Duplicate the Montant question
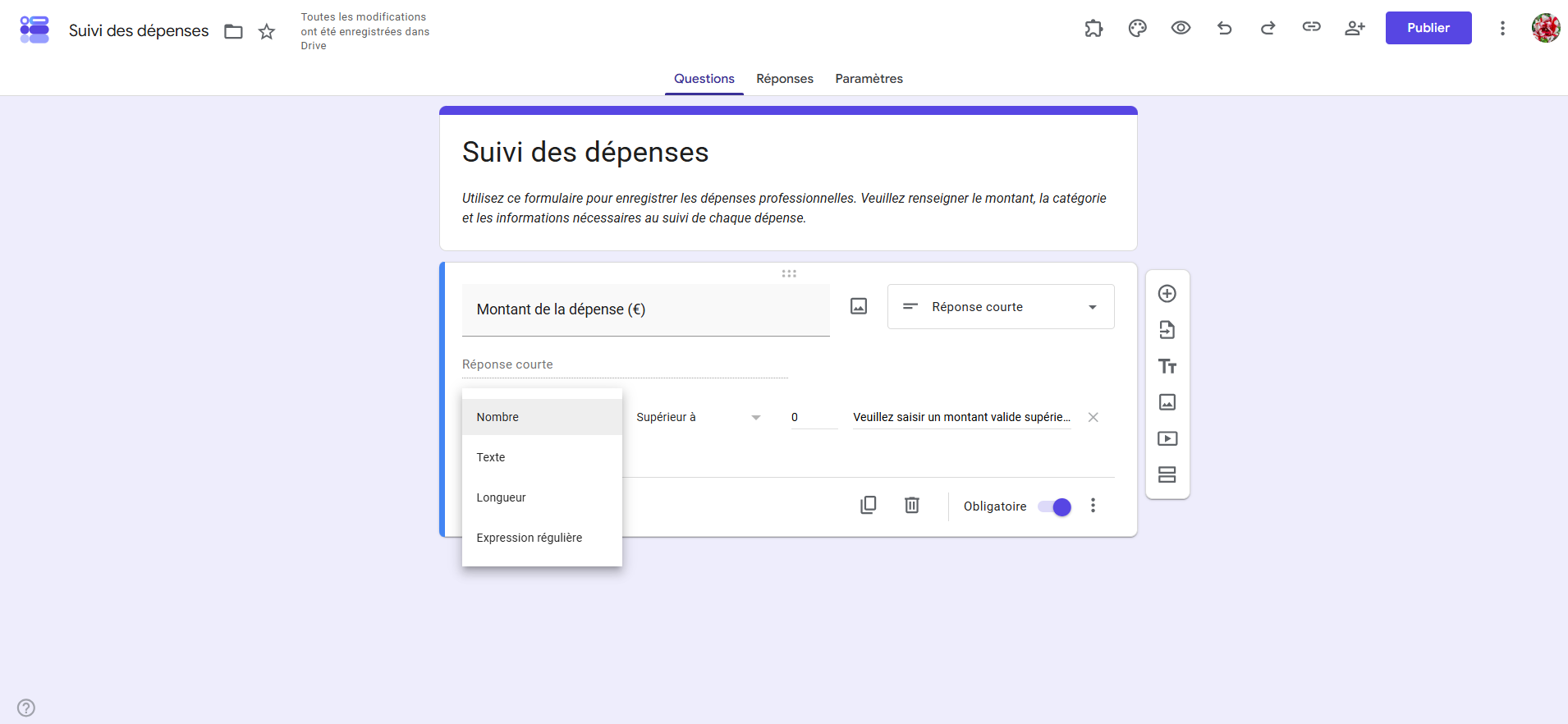 [868, 505]
